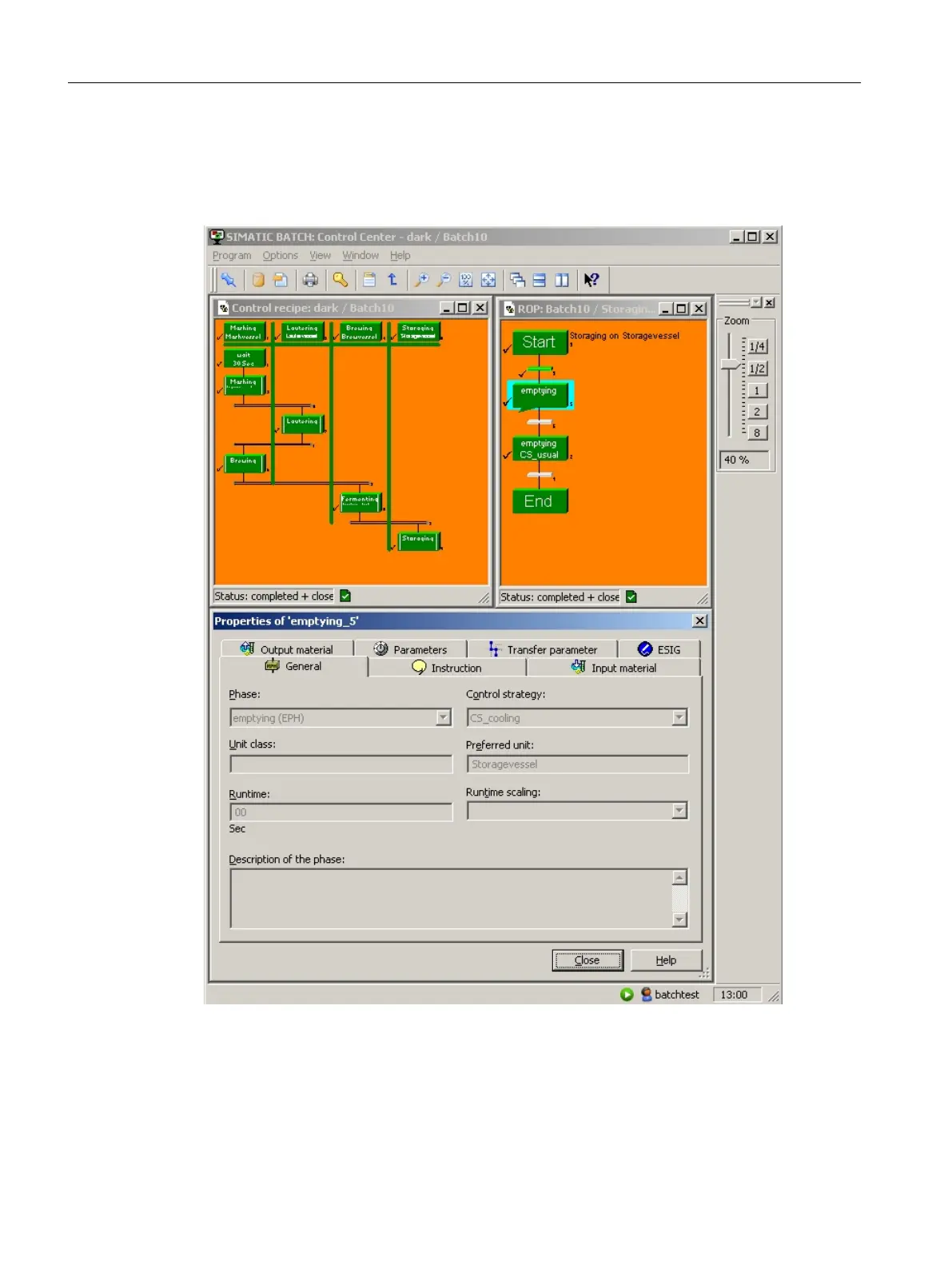Click the Unit class field
The height and width of the screenshot is (1269, 952).
(x=341, y=764)
